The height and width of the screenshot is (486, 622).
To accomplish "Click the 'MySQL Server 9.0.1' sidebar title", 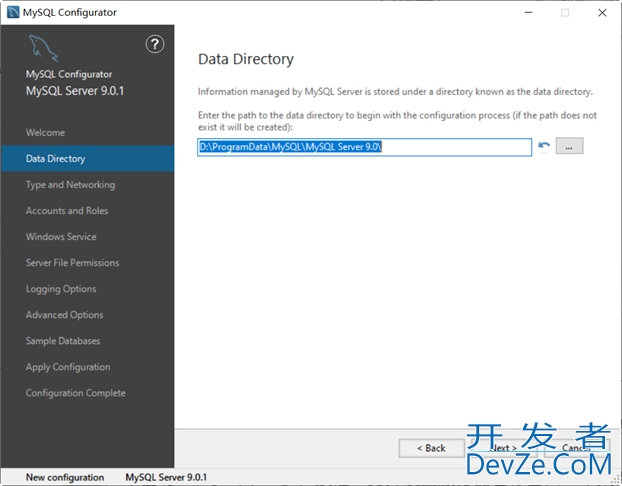I will (75, 91).
